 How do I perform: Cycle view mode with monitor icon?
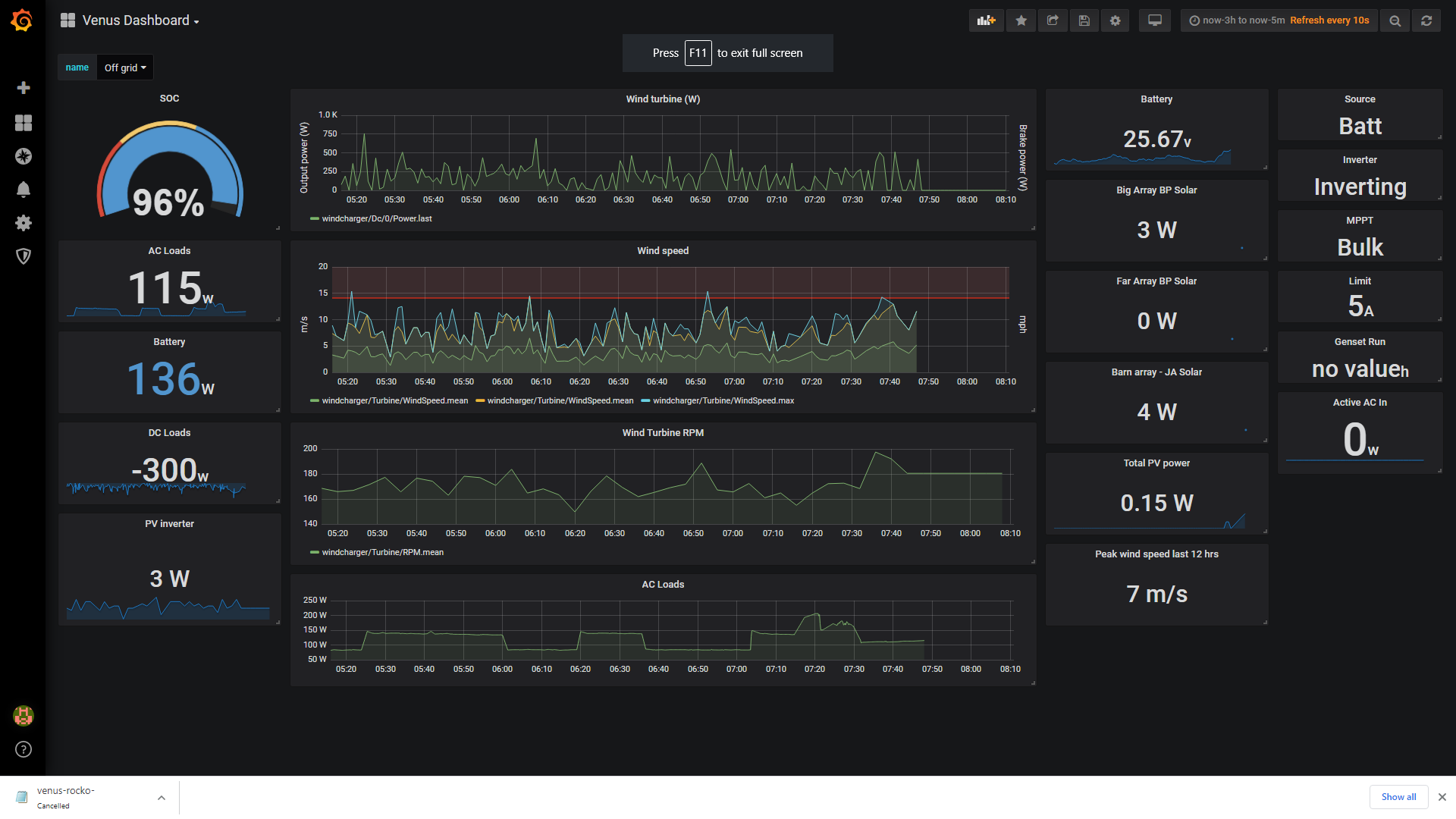tap(1155, 20)
